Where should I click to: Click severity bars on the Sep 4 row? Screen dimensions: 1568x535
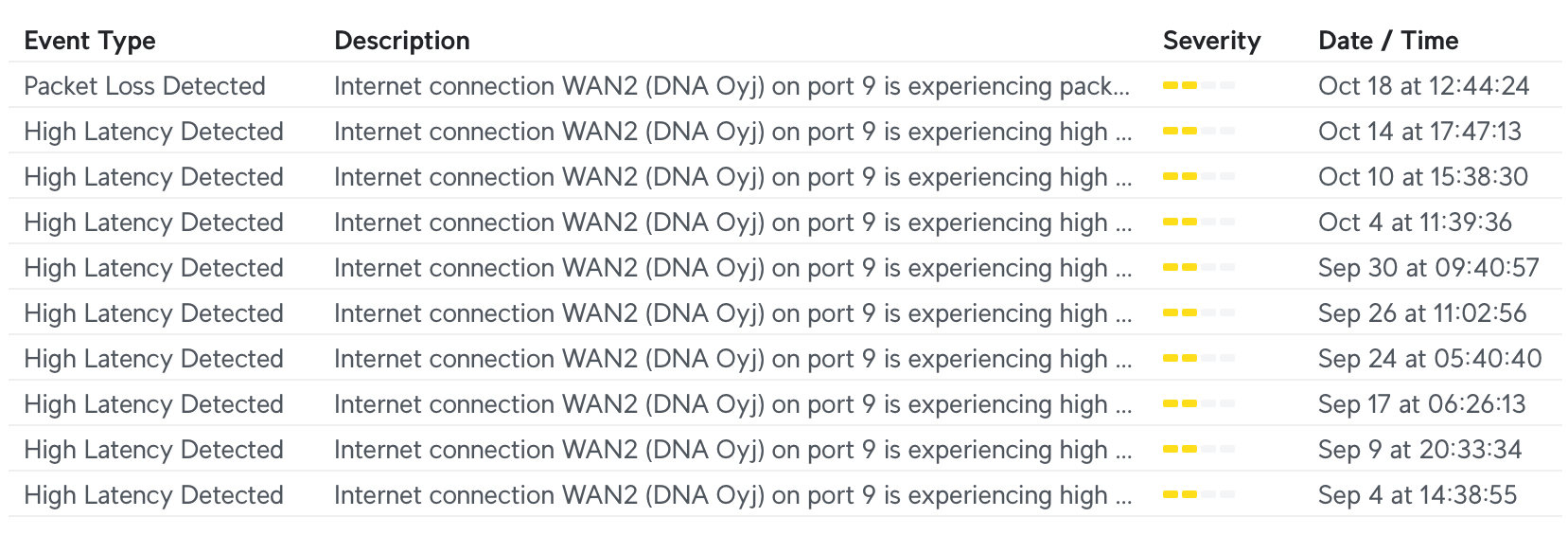pos(1198,495)
